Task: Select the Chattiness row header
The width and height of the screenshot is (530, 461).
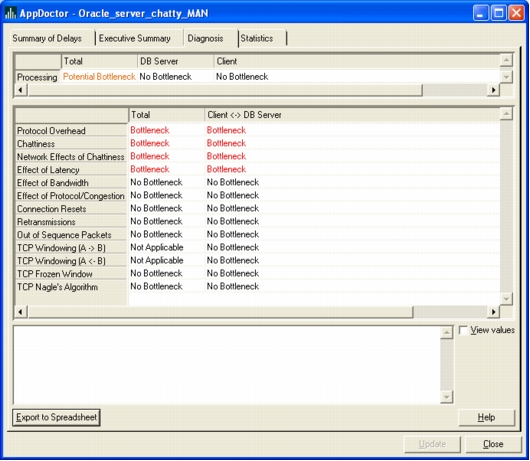Action: point(71,144)
